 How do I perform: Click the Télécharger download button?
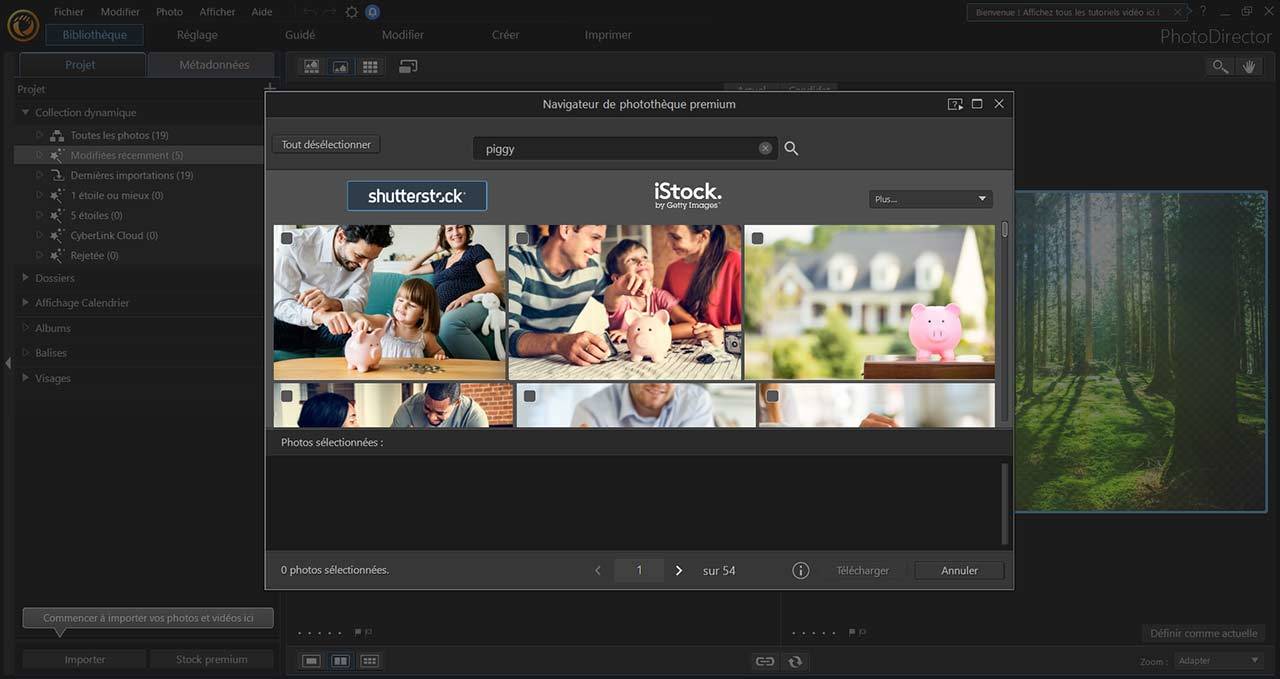[862, 571]
